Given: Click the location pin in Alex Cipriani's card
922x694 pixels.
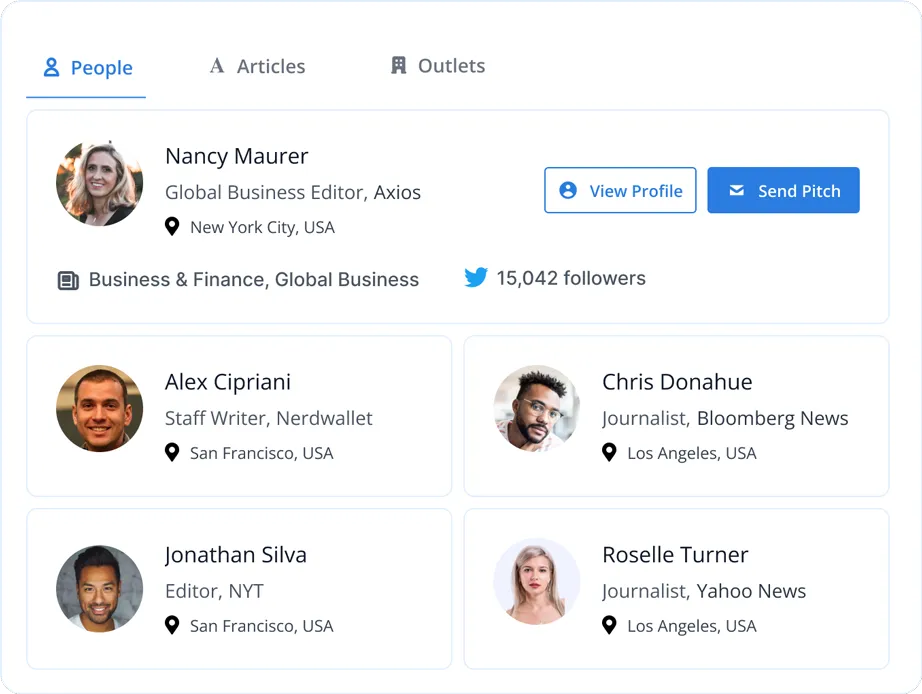Looking at the screenshot, I should click(172, 453).
